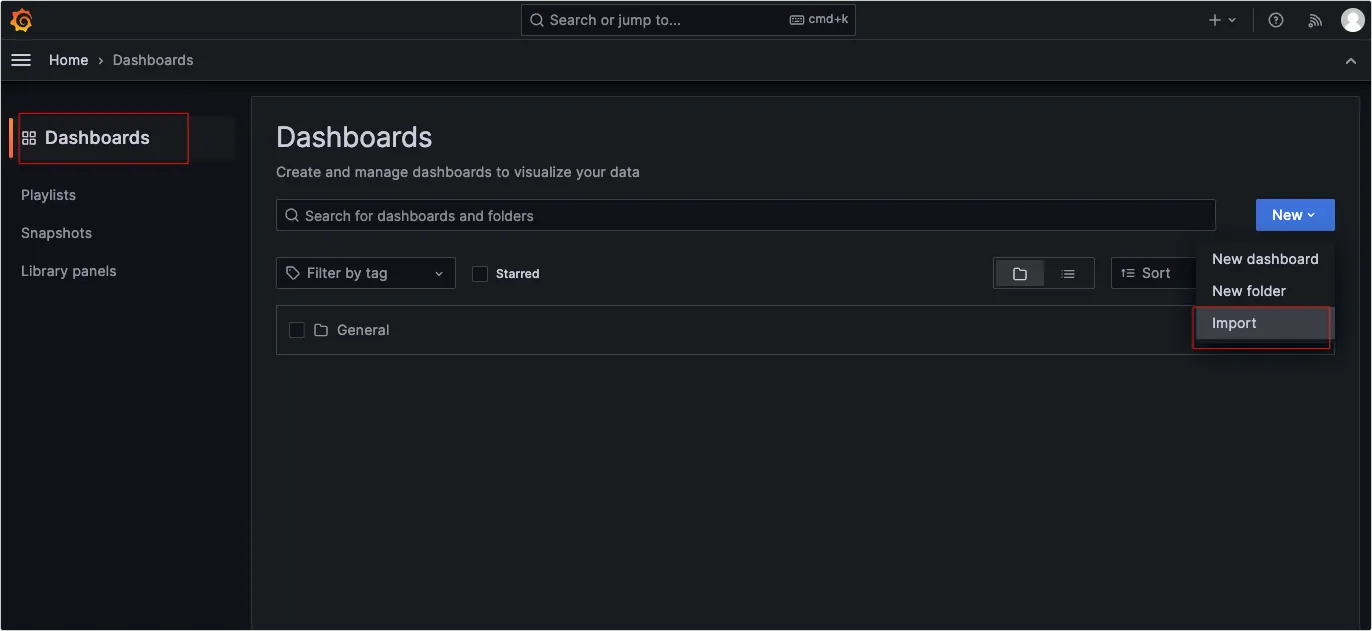This screenshot has height=631, width=1372.
Task: Click the user profile avatar
Action: point(1352,20)
